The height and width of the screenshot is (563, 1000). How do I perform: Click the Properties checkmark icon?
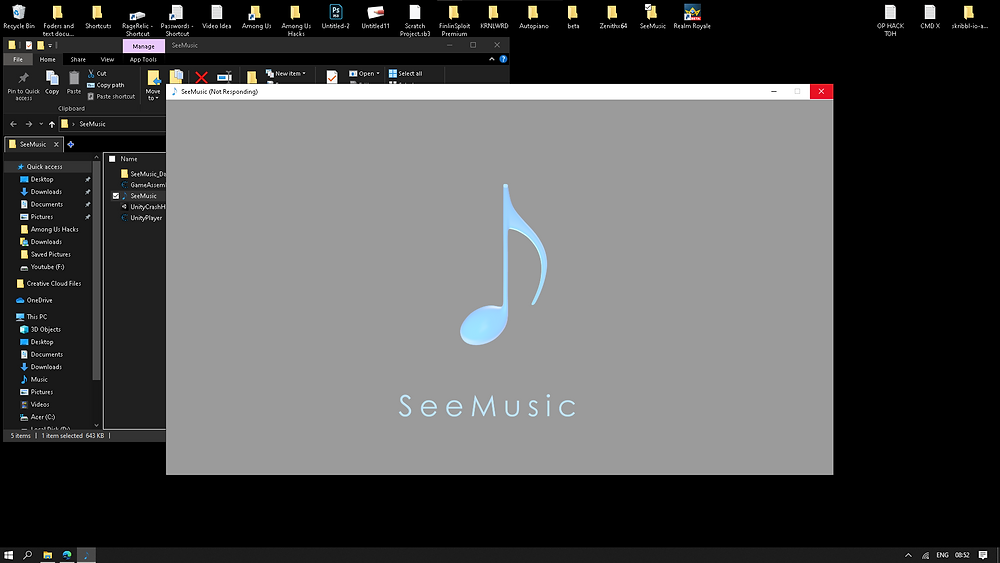point(332,77)
